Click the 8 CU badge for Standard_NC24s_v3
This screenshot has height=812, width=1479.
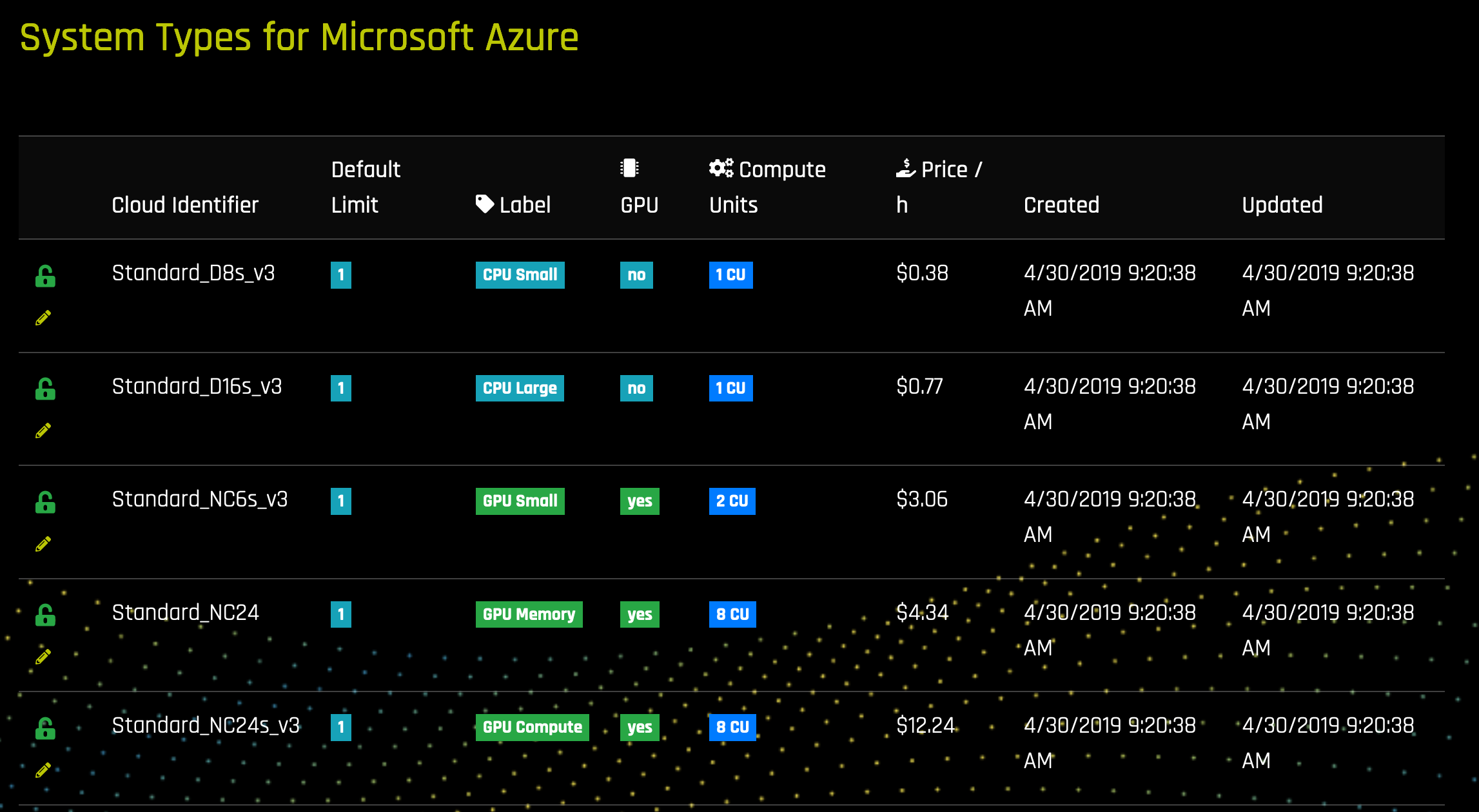(x=732, y=728)
